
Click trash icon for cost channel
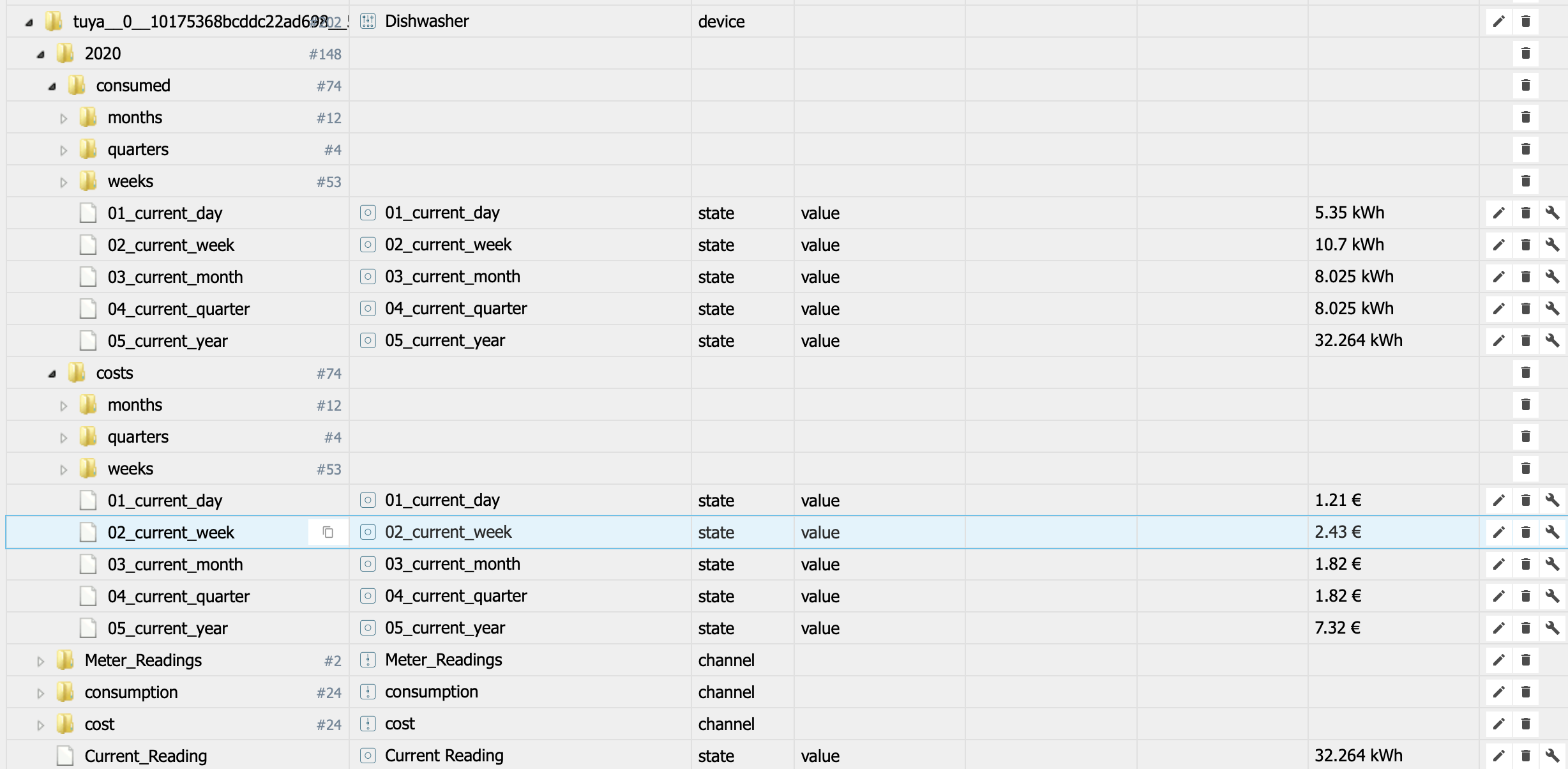tap(1525, 724)
